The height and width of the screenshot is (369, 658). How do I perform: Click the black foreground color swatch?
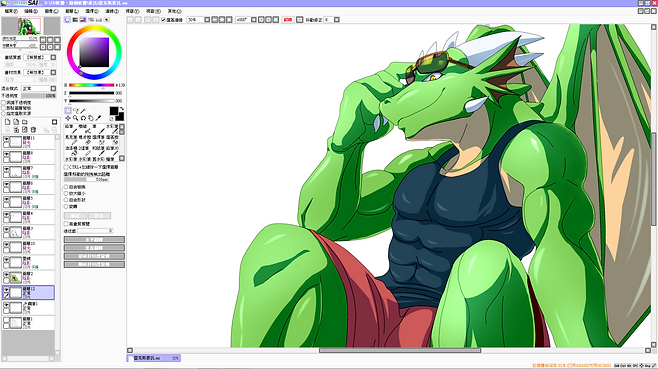(x=114, y=111)
